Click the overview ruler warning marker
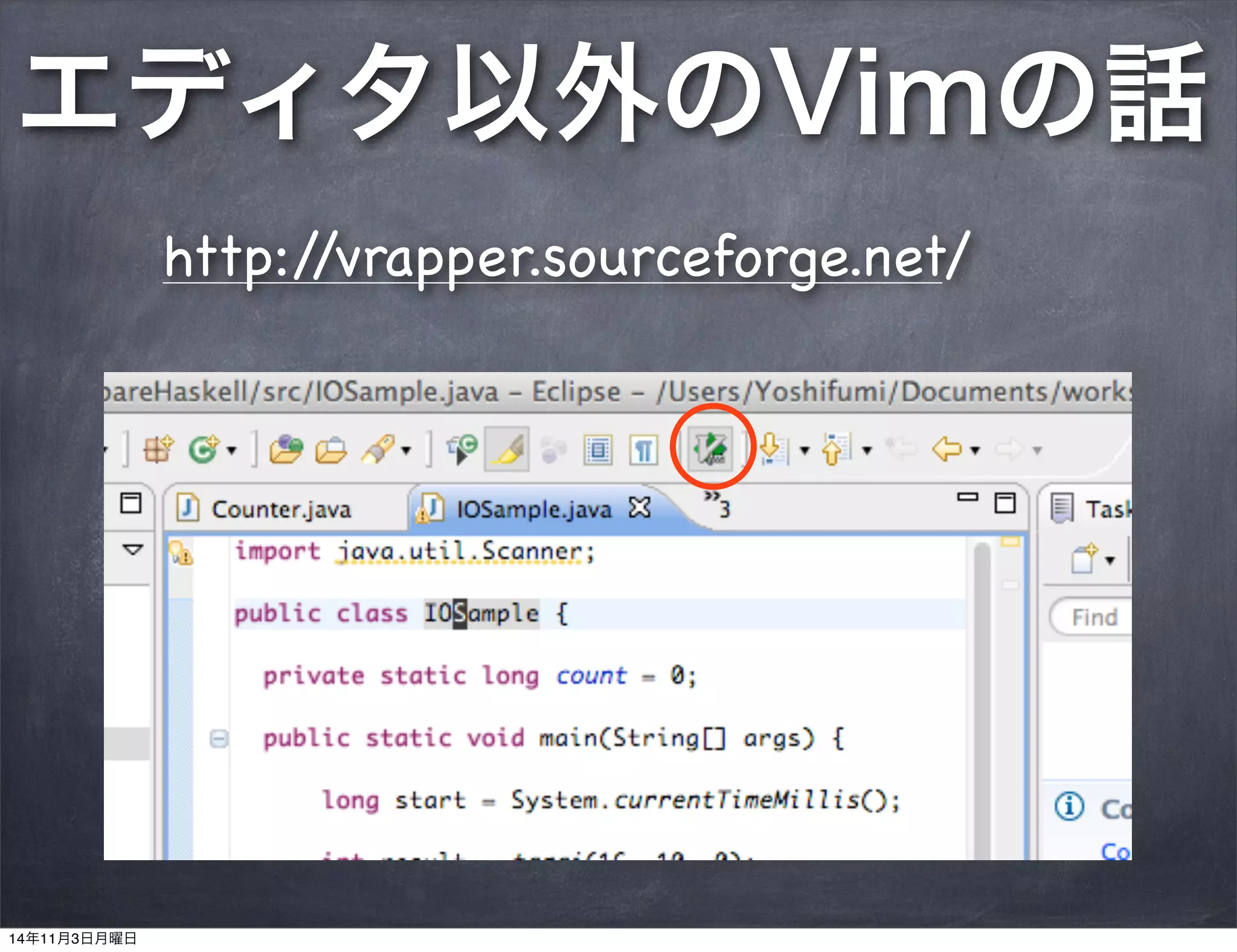Viewport: 1237px width, 952px height. pos(1010,542)
